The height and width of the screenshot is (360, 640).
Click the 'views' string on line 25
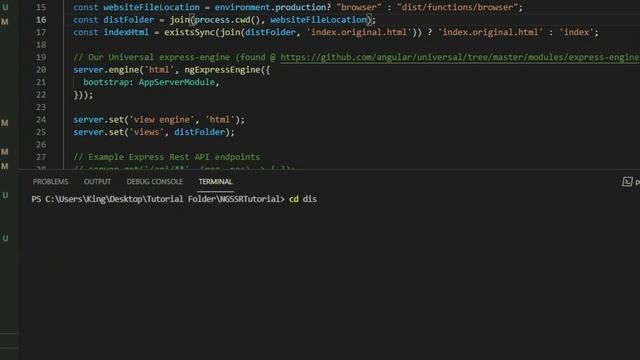147,132
